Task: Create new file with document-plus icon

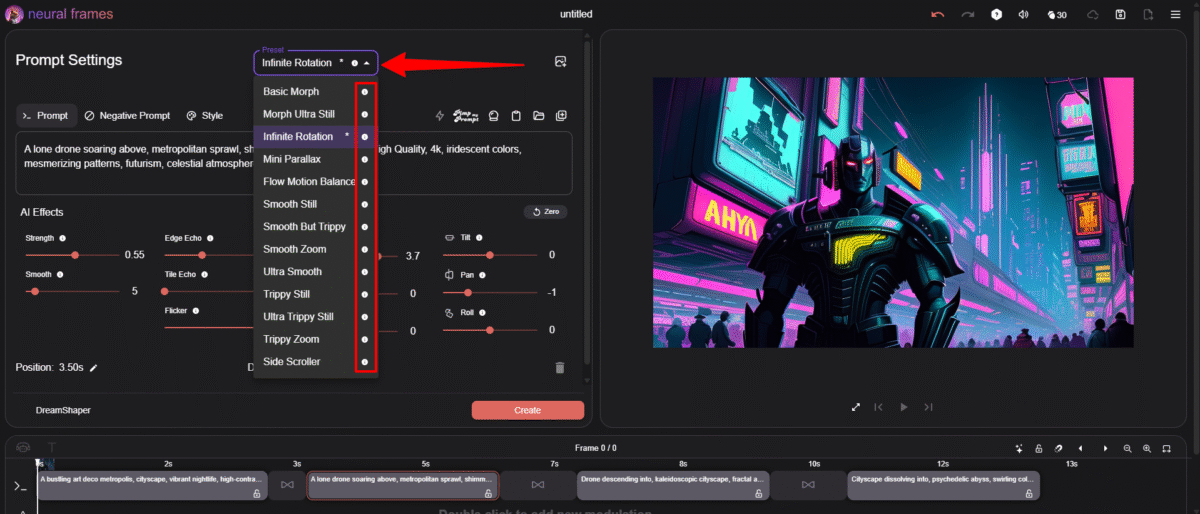Action: (x=1148, y=15)
